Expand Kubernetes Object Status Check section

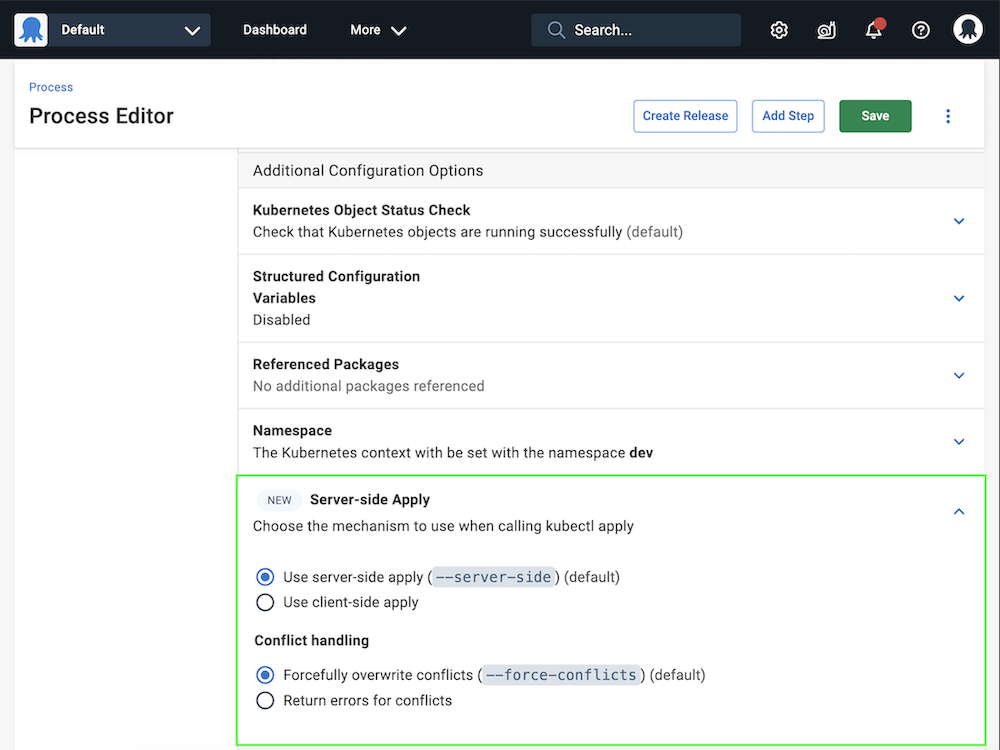click(x=959, y=221)
